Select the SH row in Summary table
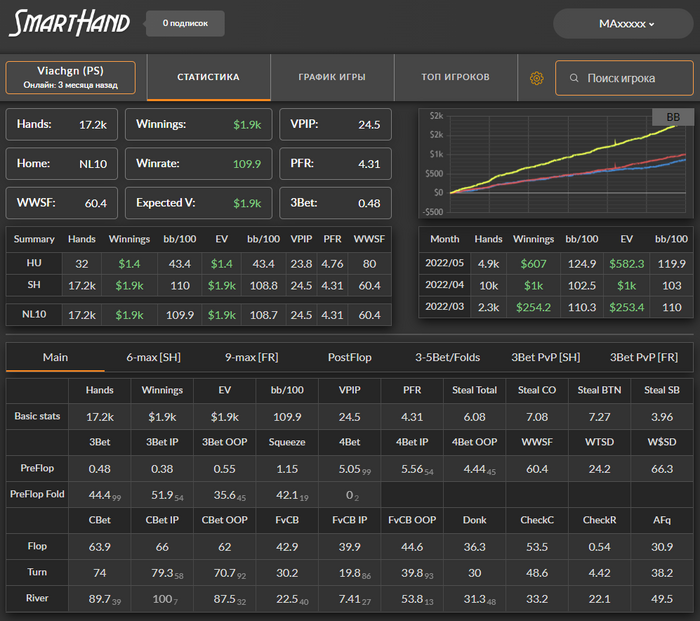 [x=199, y=285]
